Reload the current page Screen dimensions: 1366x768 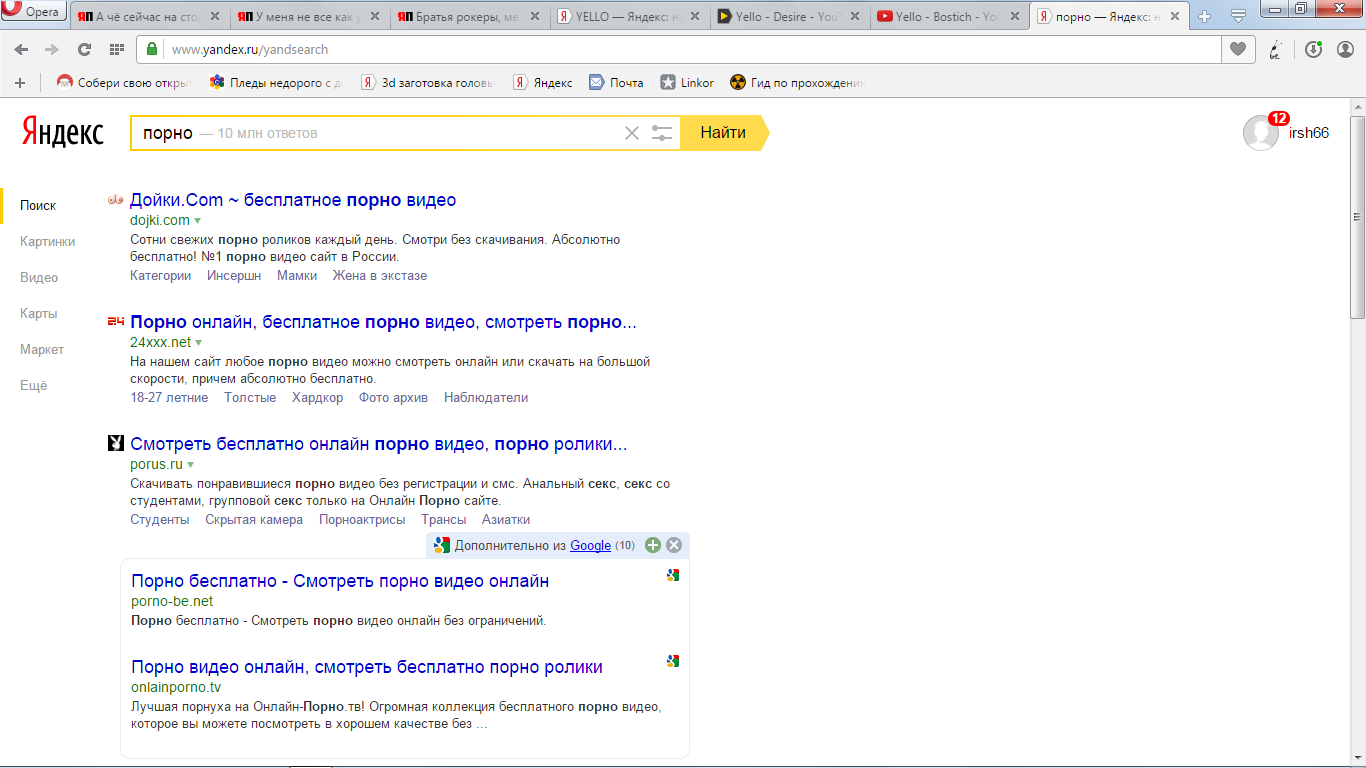coord(84,49)
